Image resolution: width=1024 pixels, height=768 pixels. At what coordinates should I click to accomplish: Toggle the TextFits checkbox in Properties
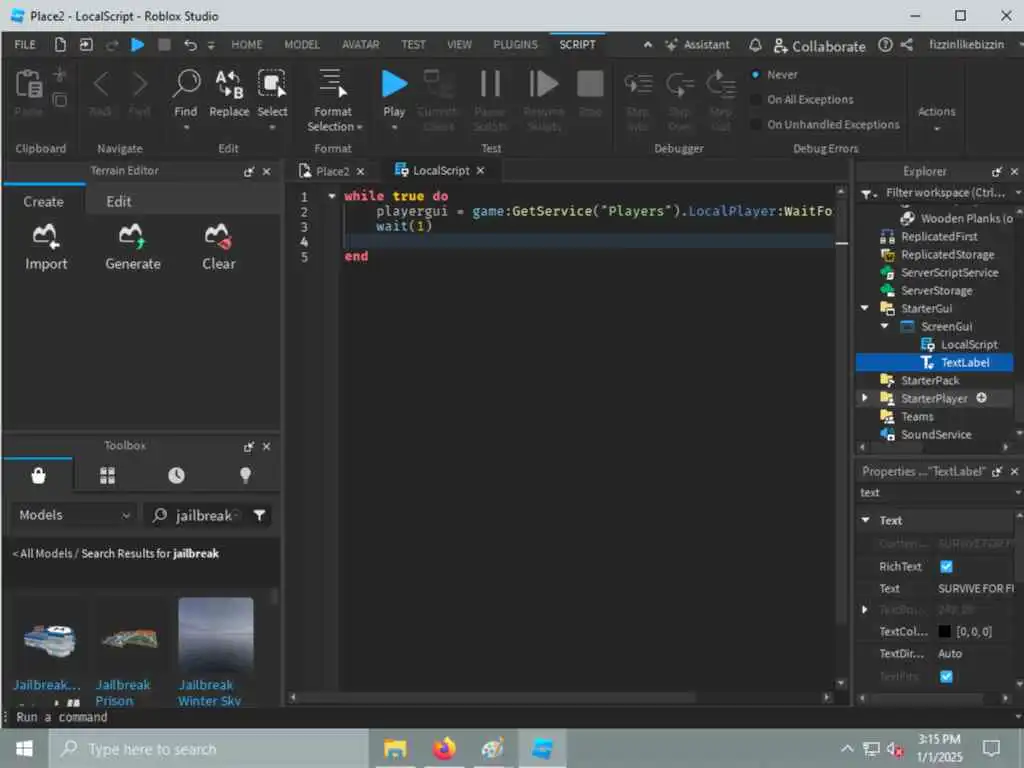pos(946,676)
